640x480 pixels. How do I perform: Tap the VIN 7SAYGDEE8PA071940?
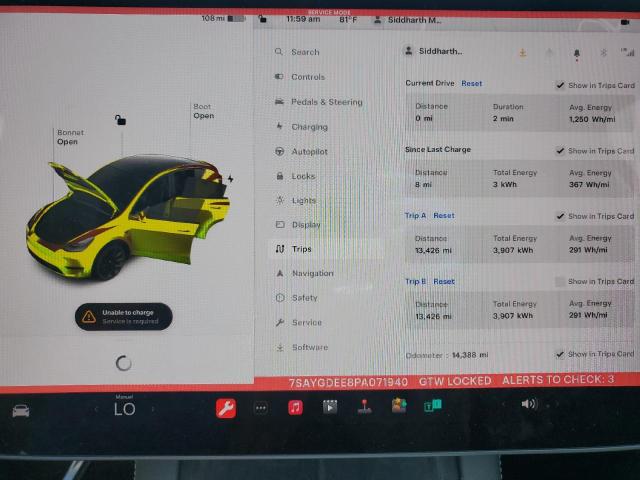point(348,382)
